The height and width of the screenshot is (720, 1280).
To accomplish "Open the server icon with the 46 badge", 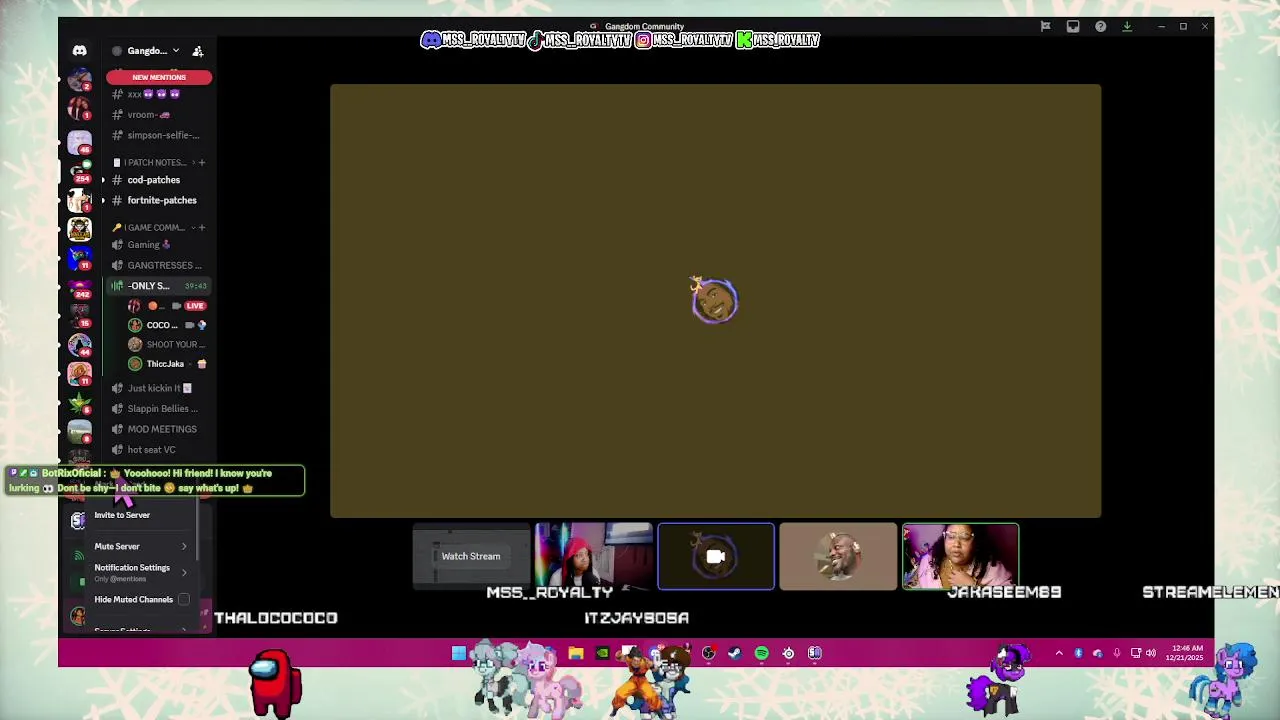I will [x=80, y=142].
